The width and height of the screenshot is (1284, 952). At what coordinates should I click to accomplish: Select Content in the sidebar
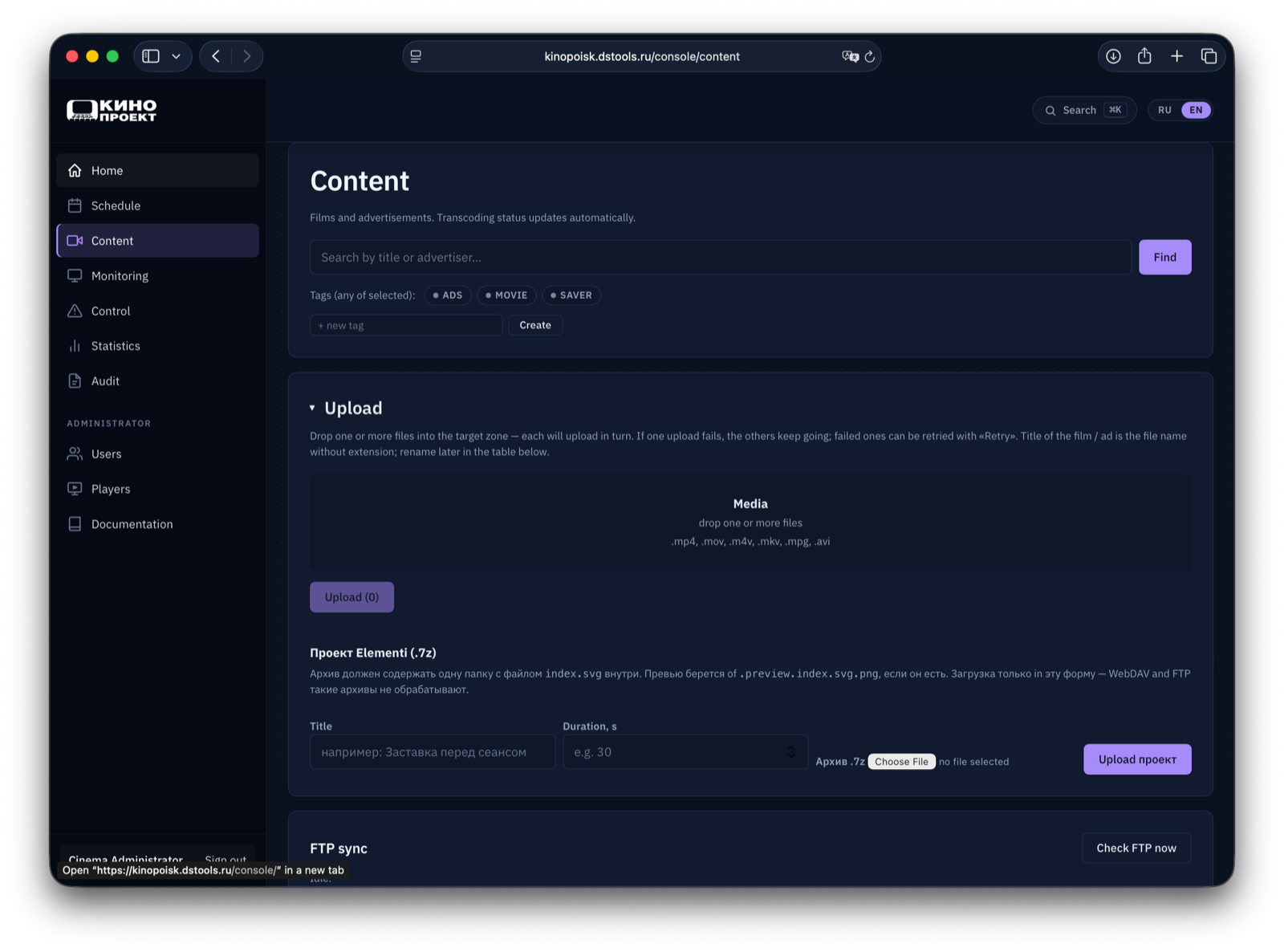coord(157,241)
